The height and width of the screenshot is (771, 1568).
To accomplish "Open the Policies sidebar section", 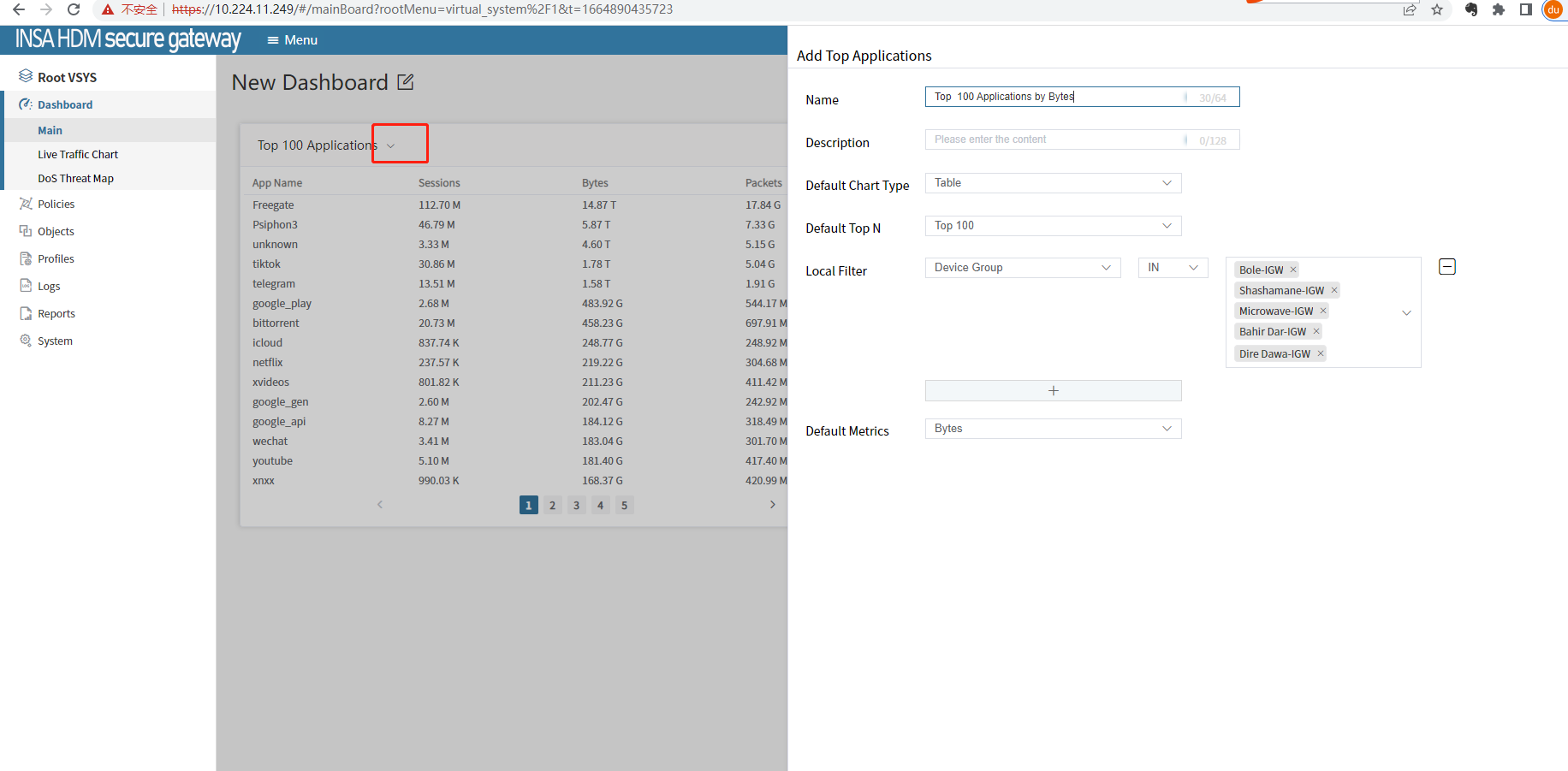I will click(x=56, y=204).
